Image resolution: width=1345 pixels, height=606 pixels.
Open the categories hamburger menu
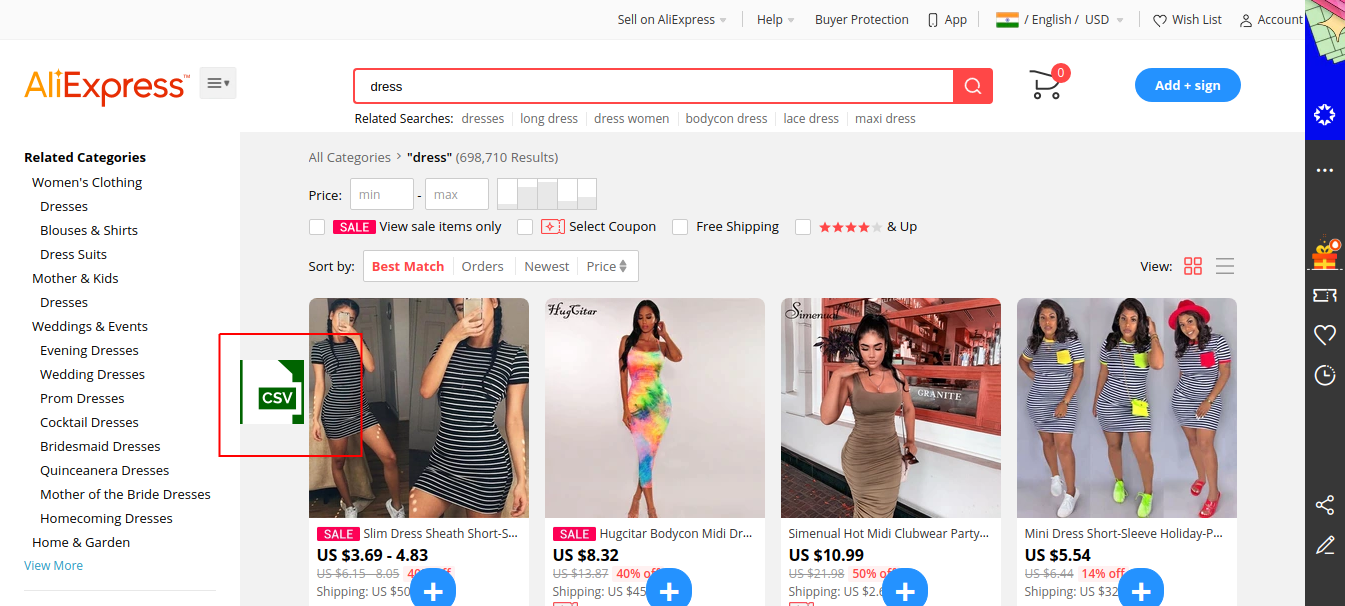(218, 84)
